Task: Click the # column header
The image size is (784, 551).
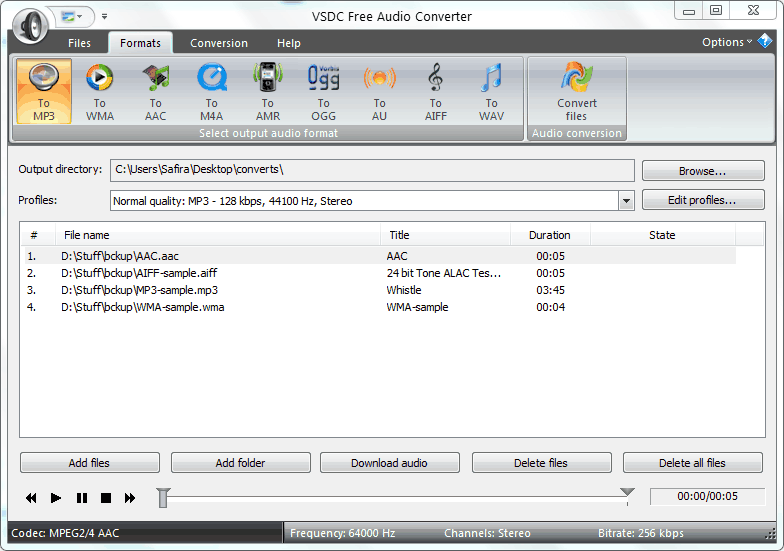Action: point(38,235)
